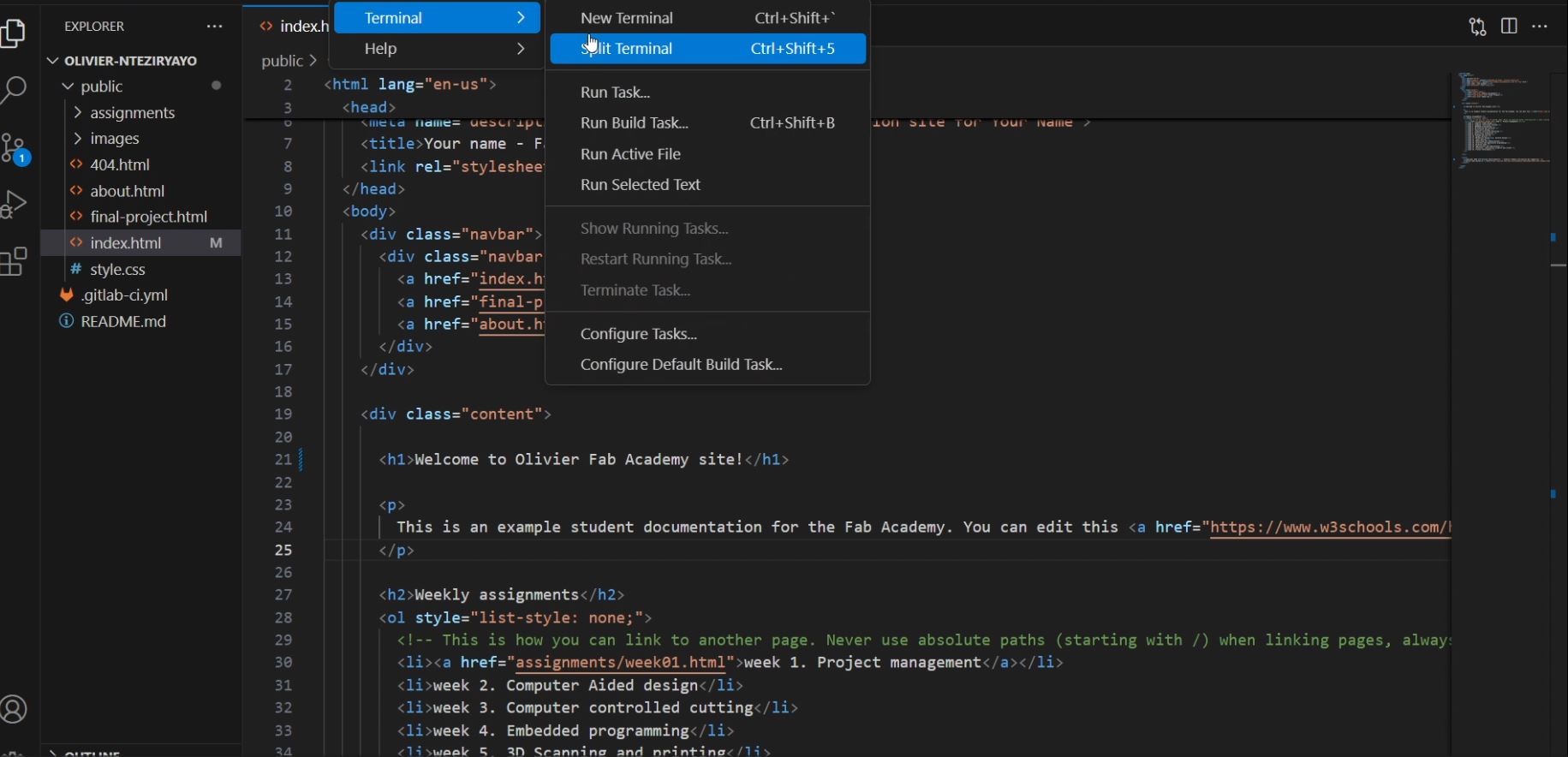Click the minimap code overview
This screenshot has width=1568, height=757.
point(1504,120)
